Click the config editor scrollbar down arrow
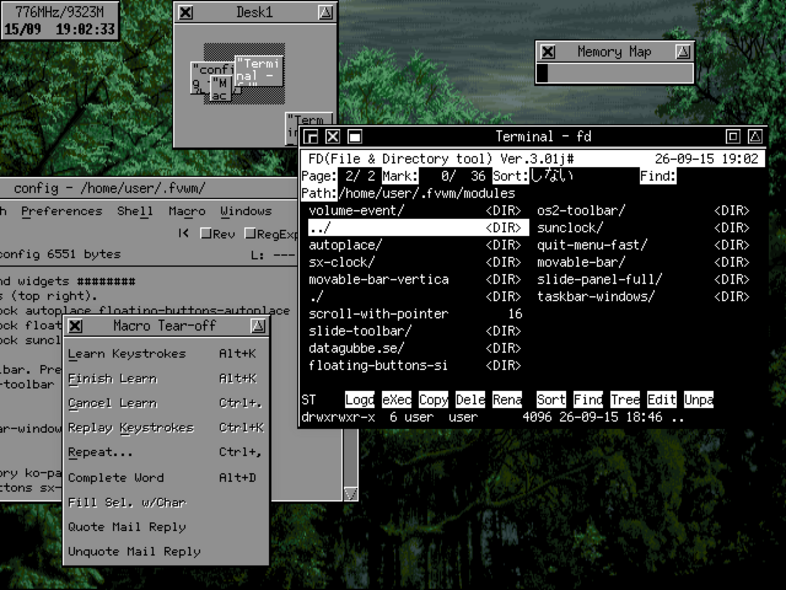 point(351,493)
